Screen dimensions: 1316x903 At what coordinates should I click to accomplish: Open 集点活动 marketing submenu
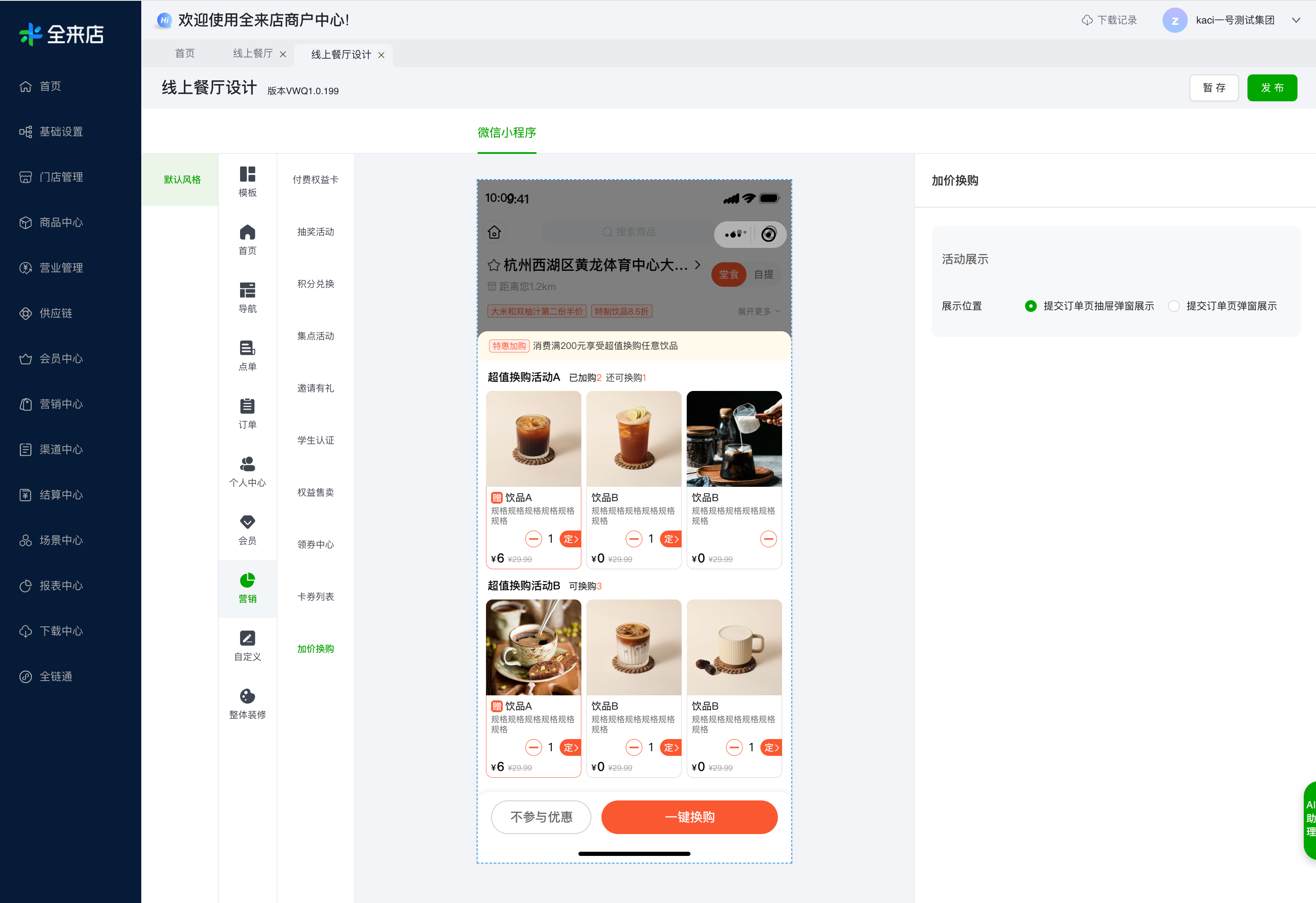(x=315, y=336)
